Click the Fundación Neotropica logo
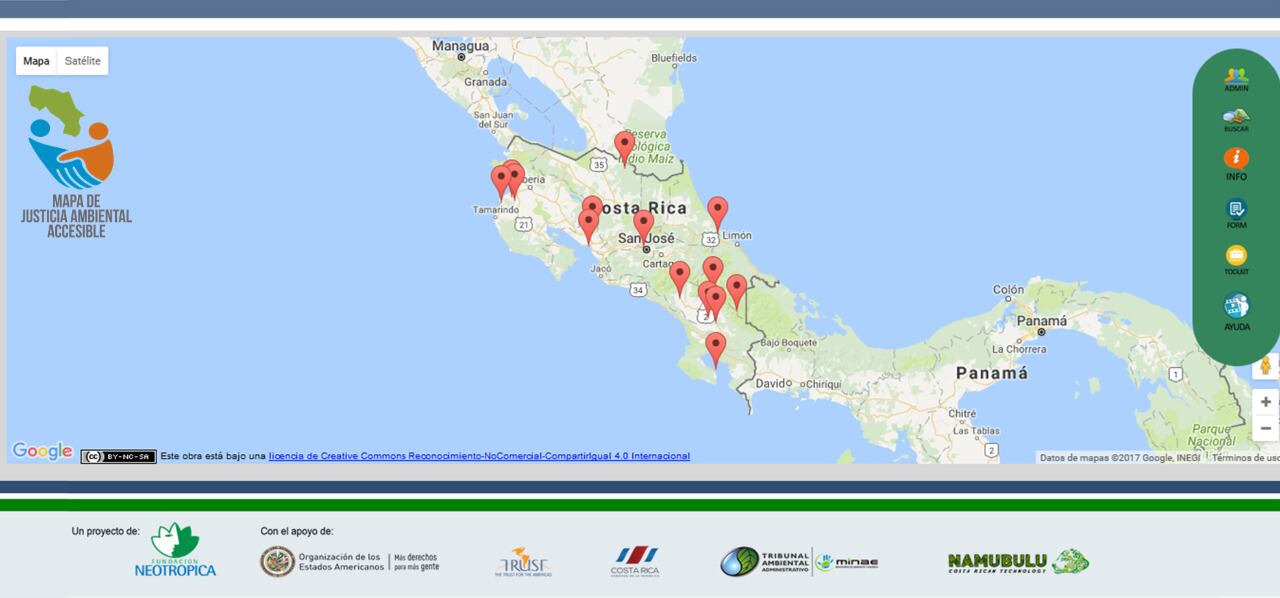Image resolution: width=1280 pixels, height=598 pixels. 175,551
